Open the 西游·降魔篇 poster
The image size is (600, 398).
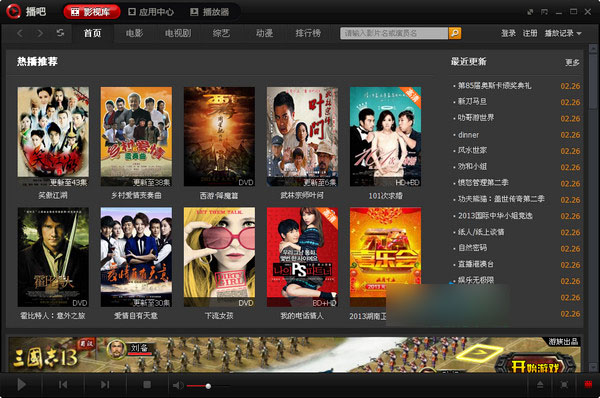point(219,137)
